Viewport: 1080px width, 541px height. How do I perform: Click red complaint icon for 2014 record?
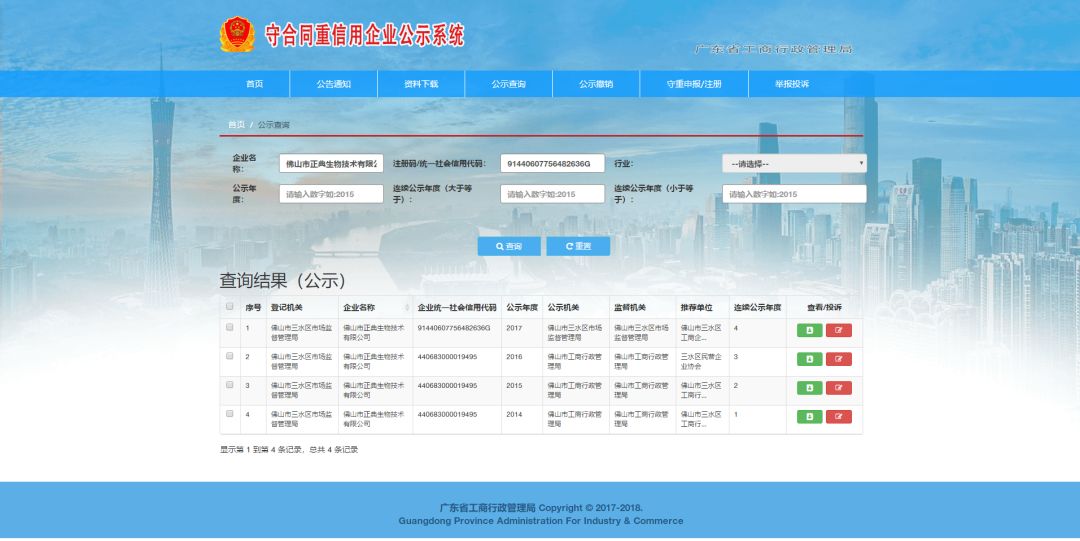pyautogui.click(x=838, y=417)
